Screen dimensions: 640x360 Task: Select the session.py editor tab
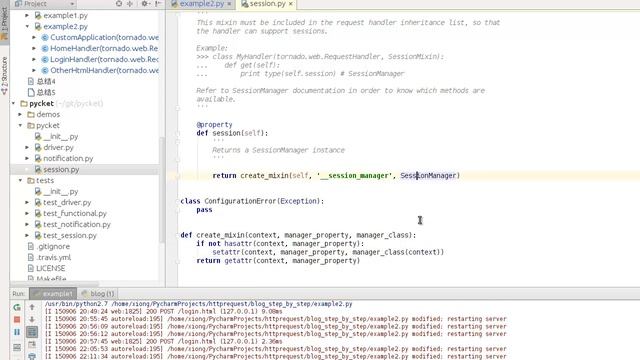(x=267, y=4)
